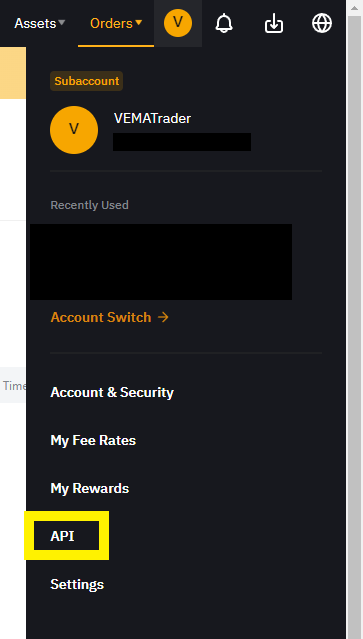Click the redacted email under VEMATrader
The width and height of the screenshot is (363, 639).
click(182, 142)
